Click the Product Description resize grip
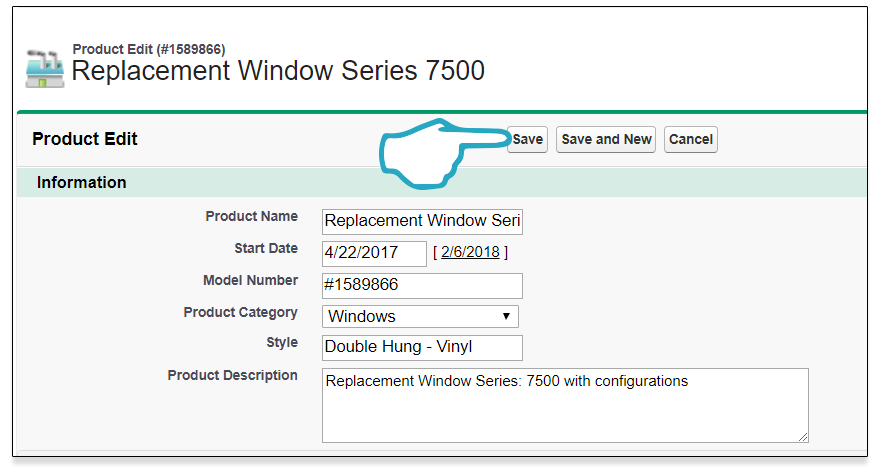Screen dimensions: 881x474 click(x=803, y=437)
